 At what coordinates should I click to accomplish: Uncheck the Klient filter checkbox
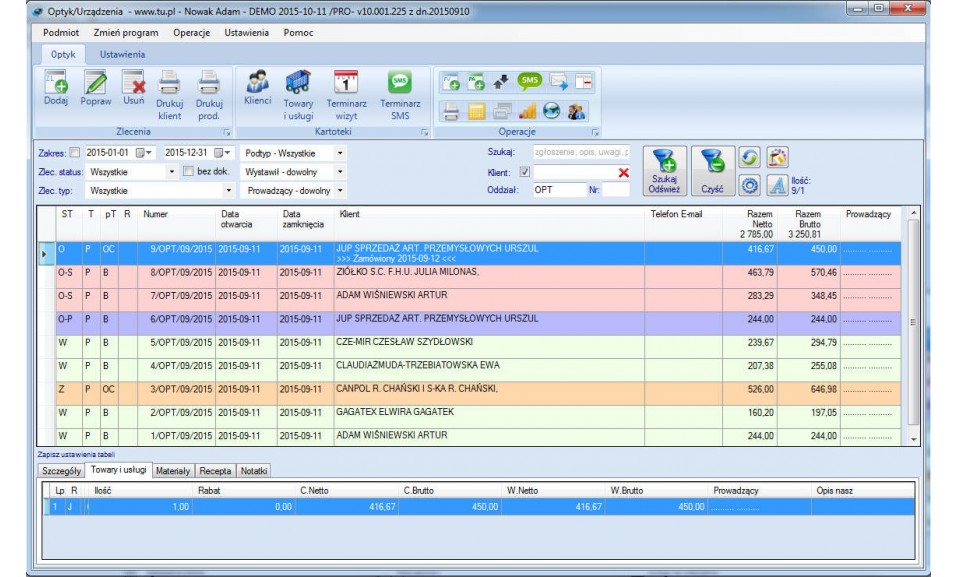click(525, 171)
